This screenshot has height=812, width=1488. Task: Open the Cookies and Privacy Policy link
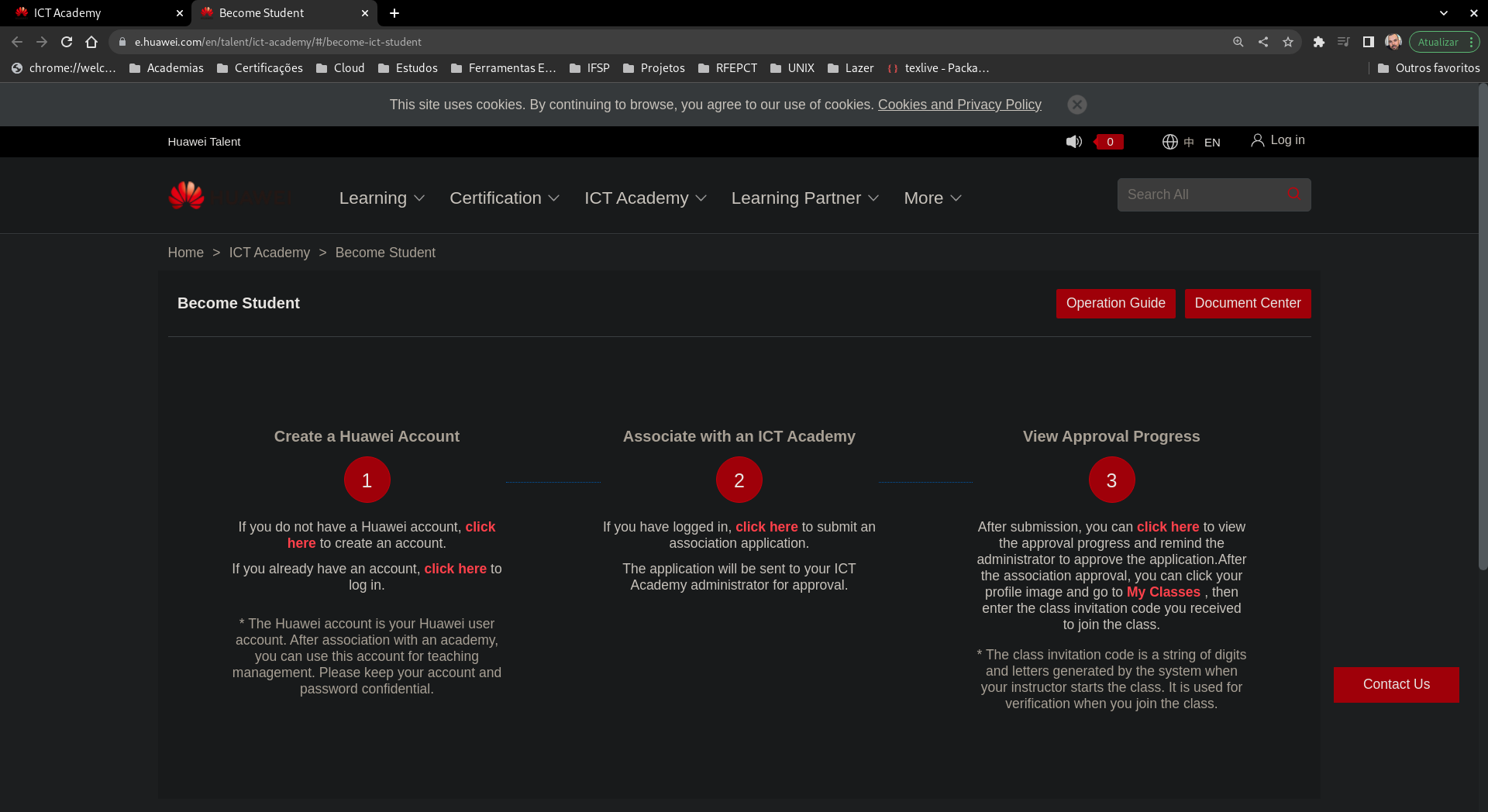tap(959, 105)
